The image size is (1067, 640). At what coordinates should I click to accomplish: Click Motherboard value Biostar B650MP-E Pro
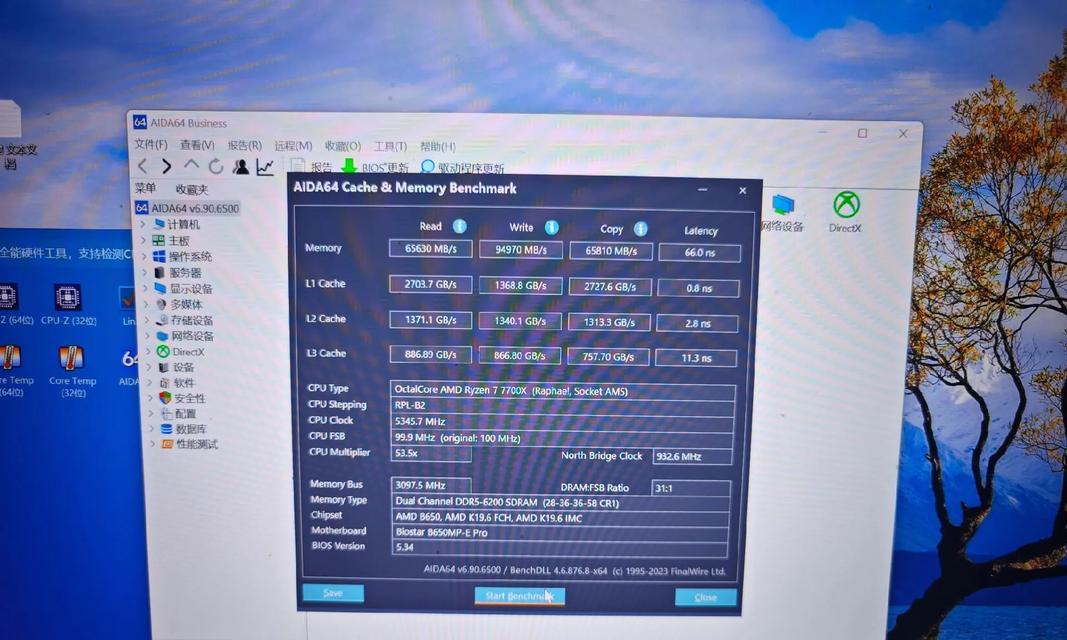click(561, 533)
